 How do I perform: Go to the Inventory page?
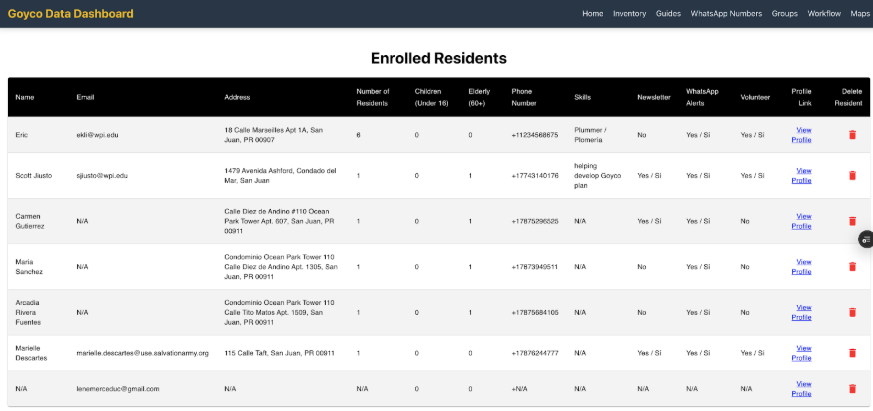coord(629,14)
